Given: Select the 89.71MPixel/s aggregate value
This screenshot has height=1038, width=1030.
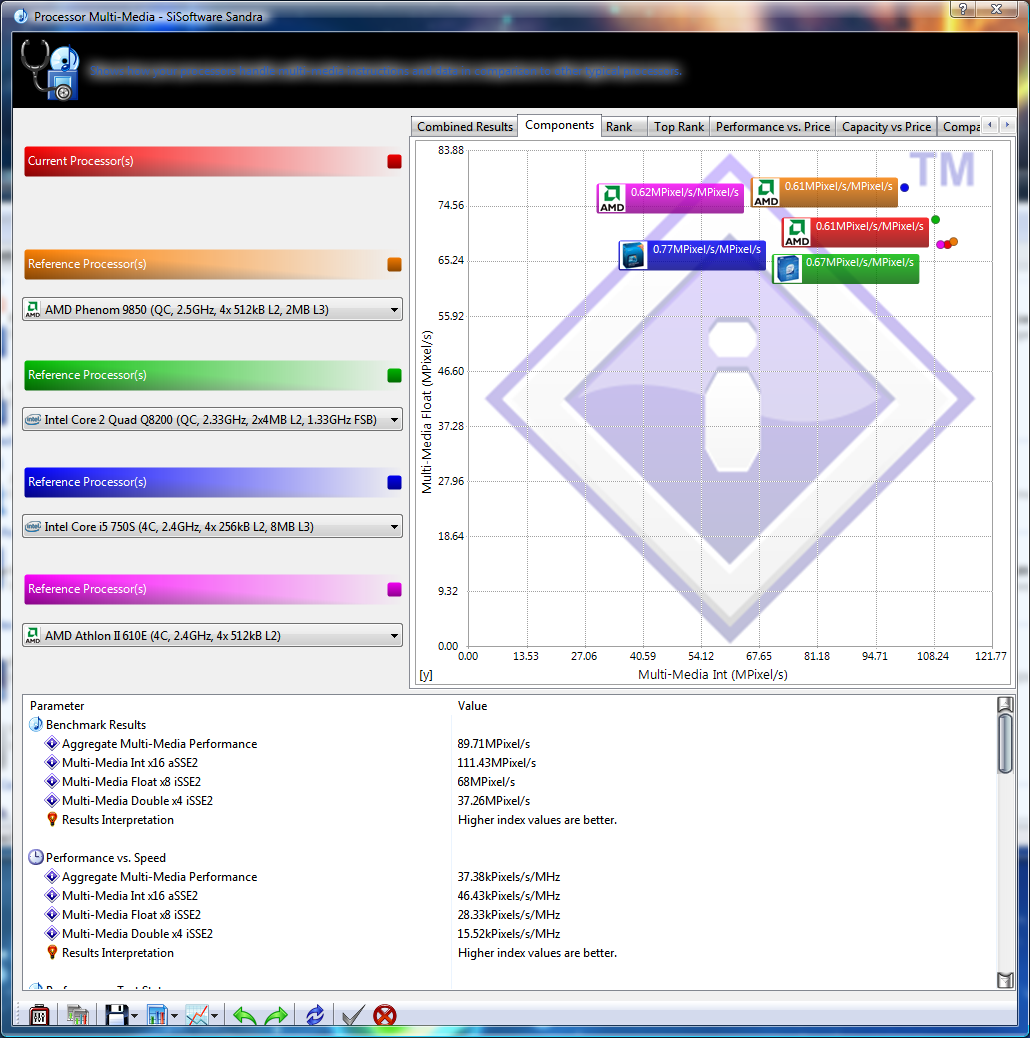Looking at the screenshot, I should click(494, 744).
